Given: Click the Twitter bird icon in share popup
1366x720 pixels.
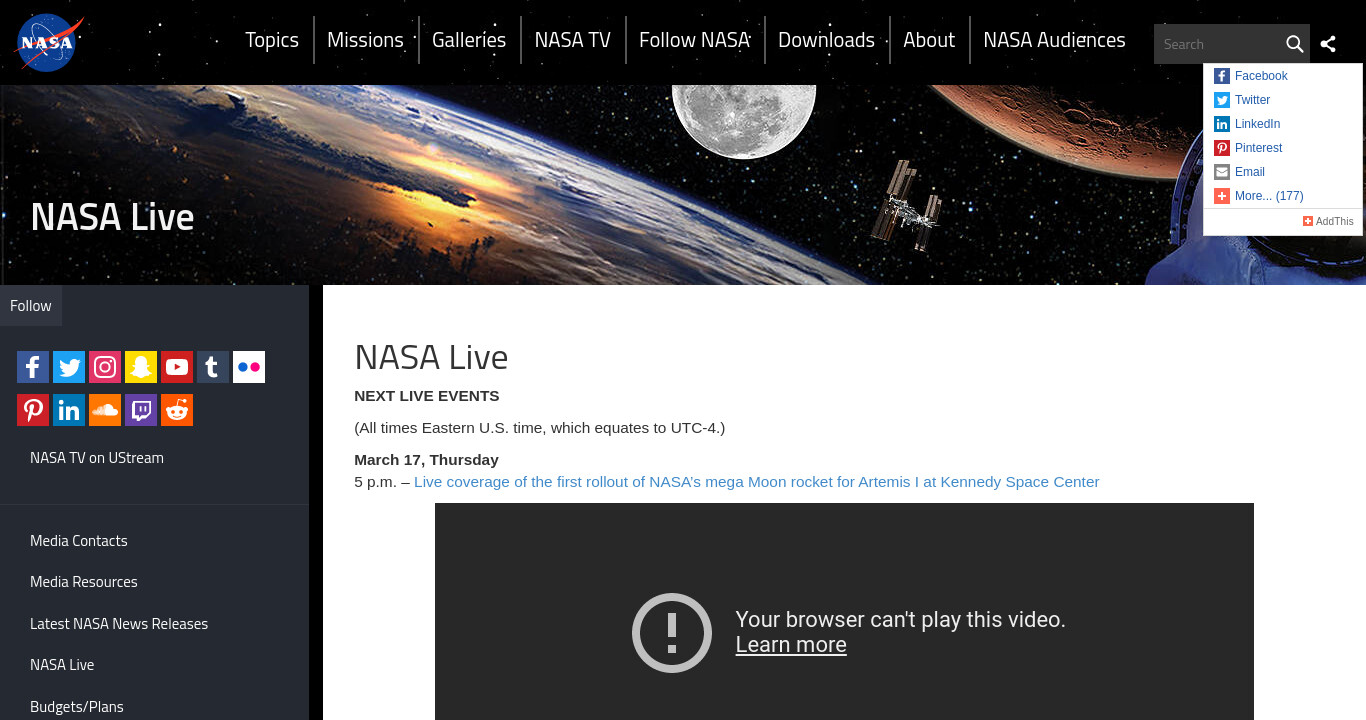Looking at the screenshot, I should [x=1222, y=100].
